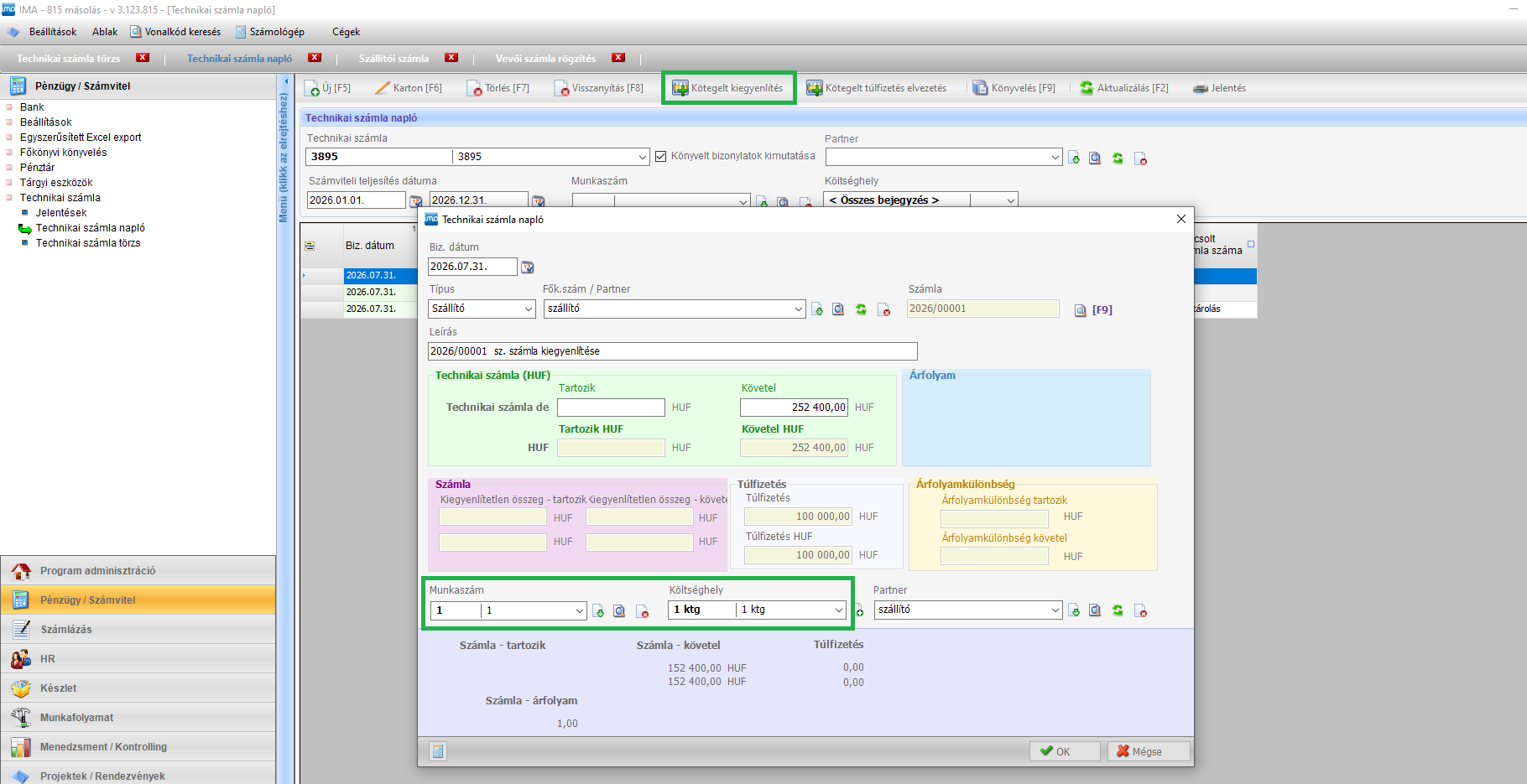Screen dimensions: 1527x784
Task: Open the HR module
Action: (x=138, y=658)
